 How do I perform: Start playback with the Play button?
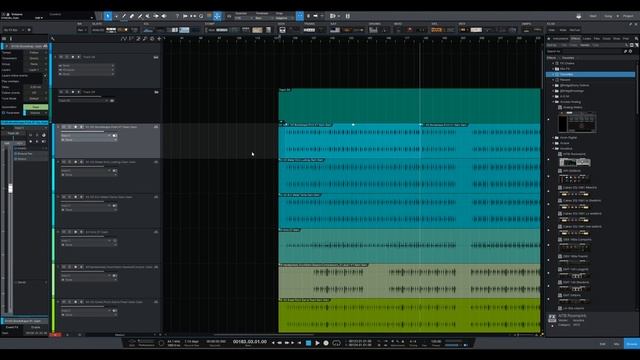(x=317, y=343)
